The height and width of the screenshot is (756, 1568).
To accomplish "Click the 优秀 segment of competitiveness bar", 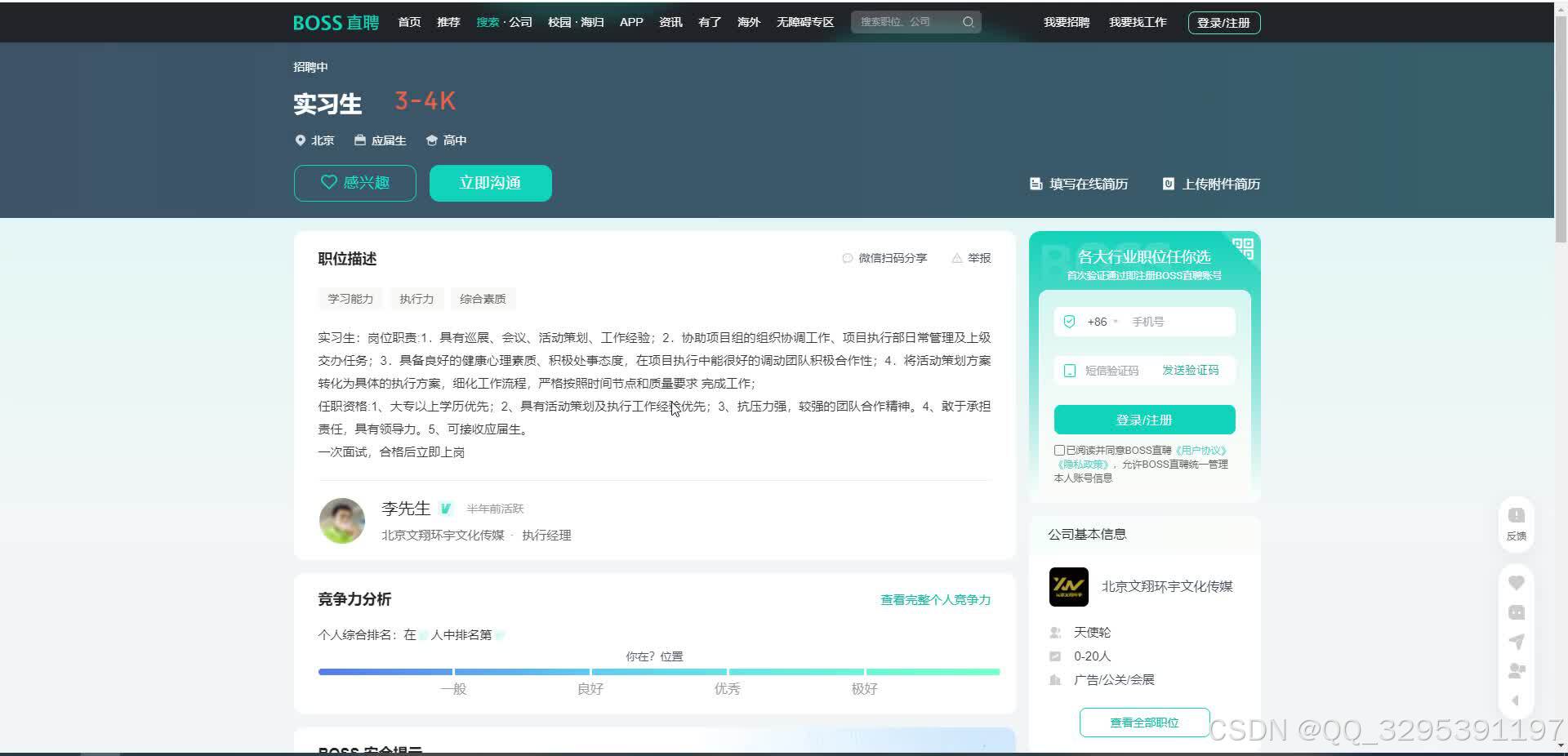I will tap(658, 672).
